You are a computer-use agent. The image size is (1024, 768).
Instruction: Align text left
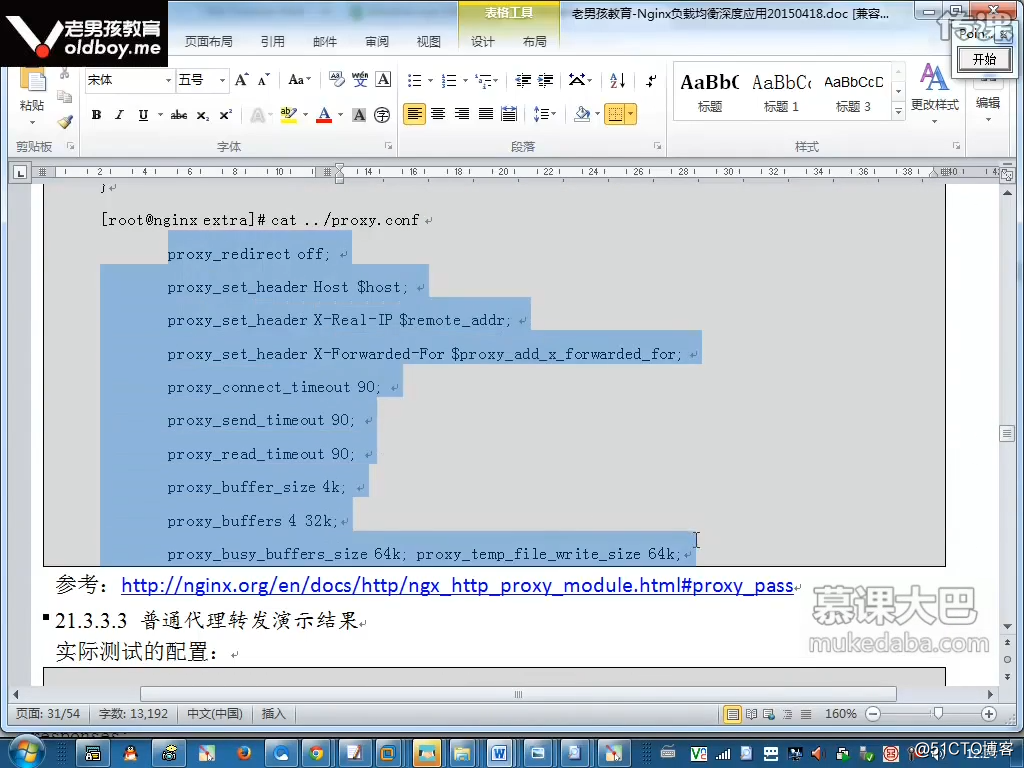[x=414, y=114]
